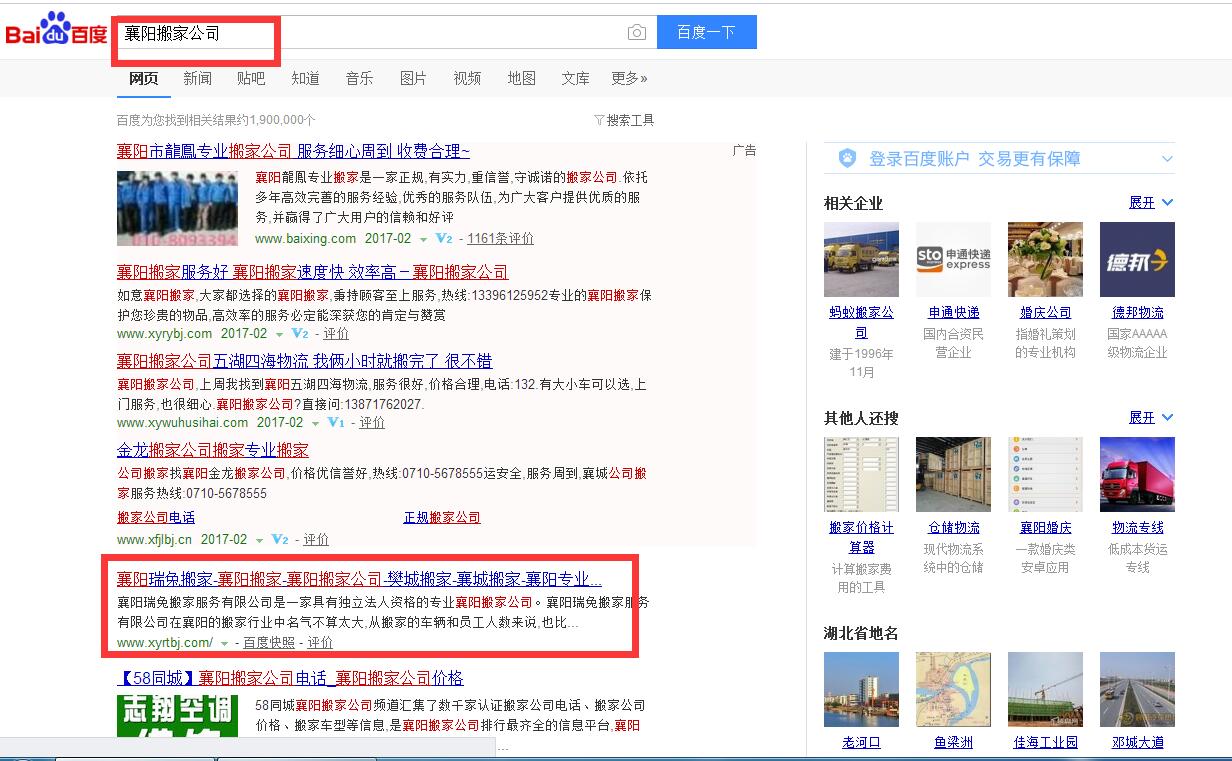1232x761 pixels.
Task: Open 百度快照 cached page link
Action: coord(269,643)
